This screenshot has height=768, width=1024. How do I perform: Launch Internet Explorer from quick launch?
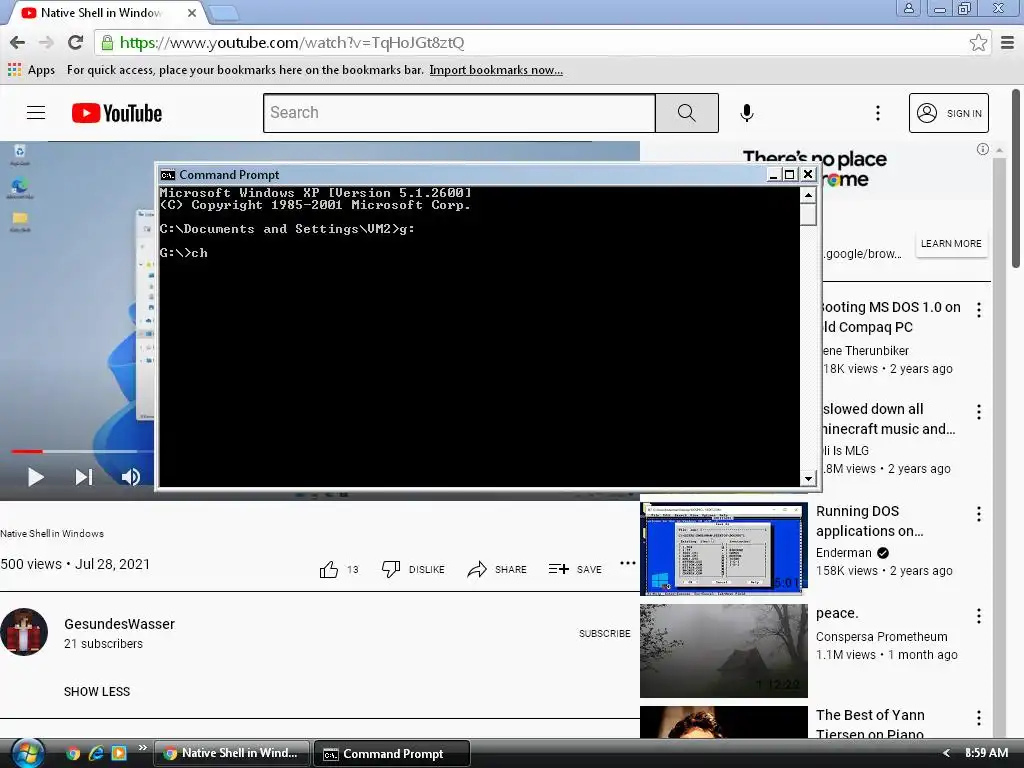[96, 753]
